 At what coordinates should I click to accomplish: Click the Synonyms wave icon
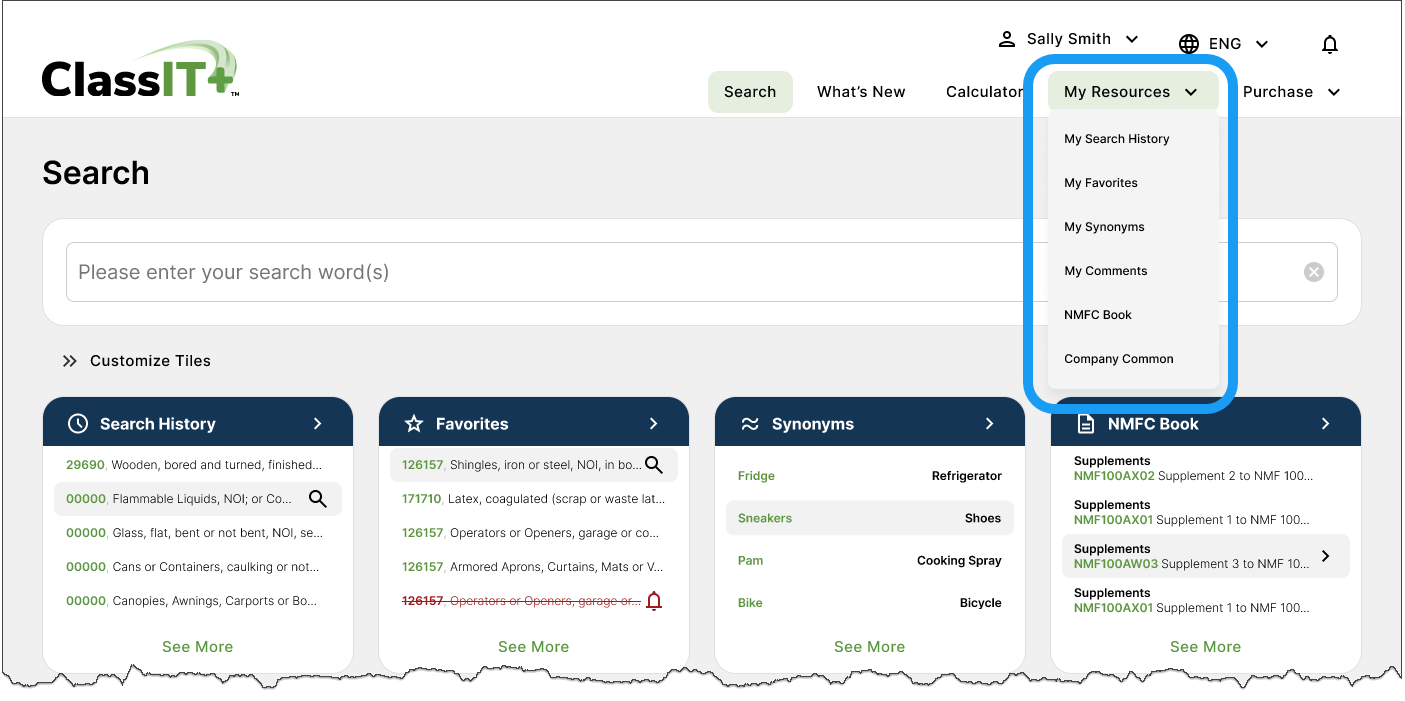[751, 422]
